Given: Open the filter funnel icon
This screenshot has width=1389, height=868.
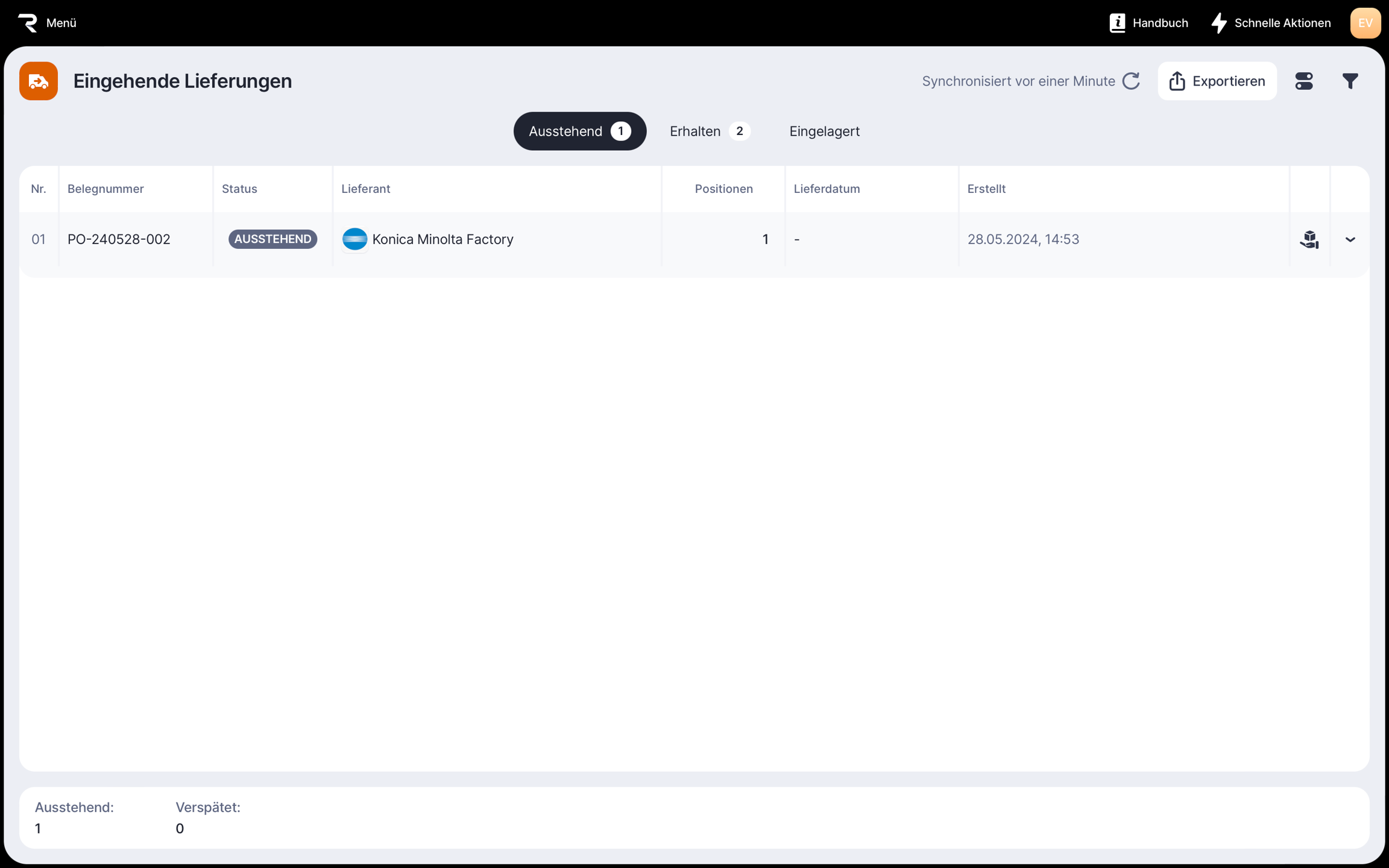Looking at the screenshot, I should 1350,81.
